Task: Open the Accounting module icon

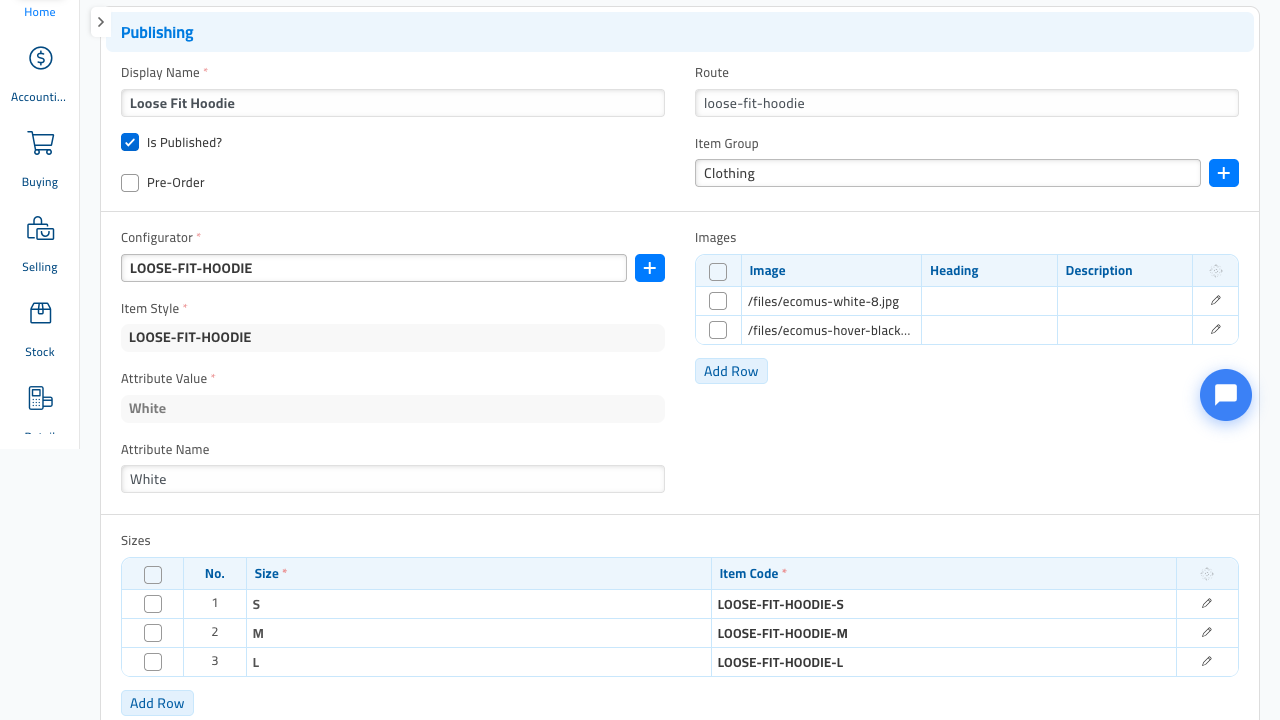Action: [x=40, y=58]
